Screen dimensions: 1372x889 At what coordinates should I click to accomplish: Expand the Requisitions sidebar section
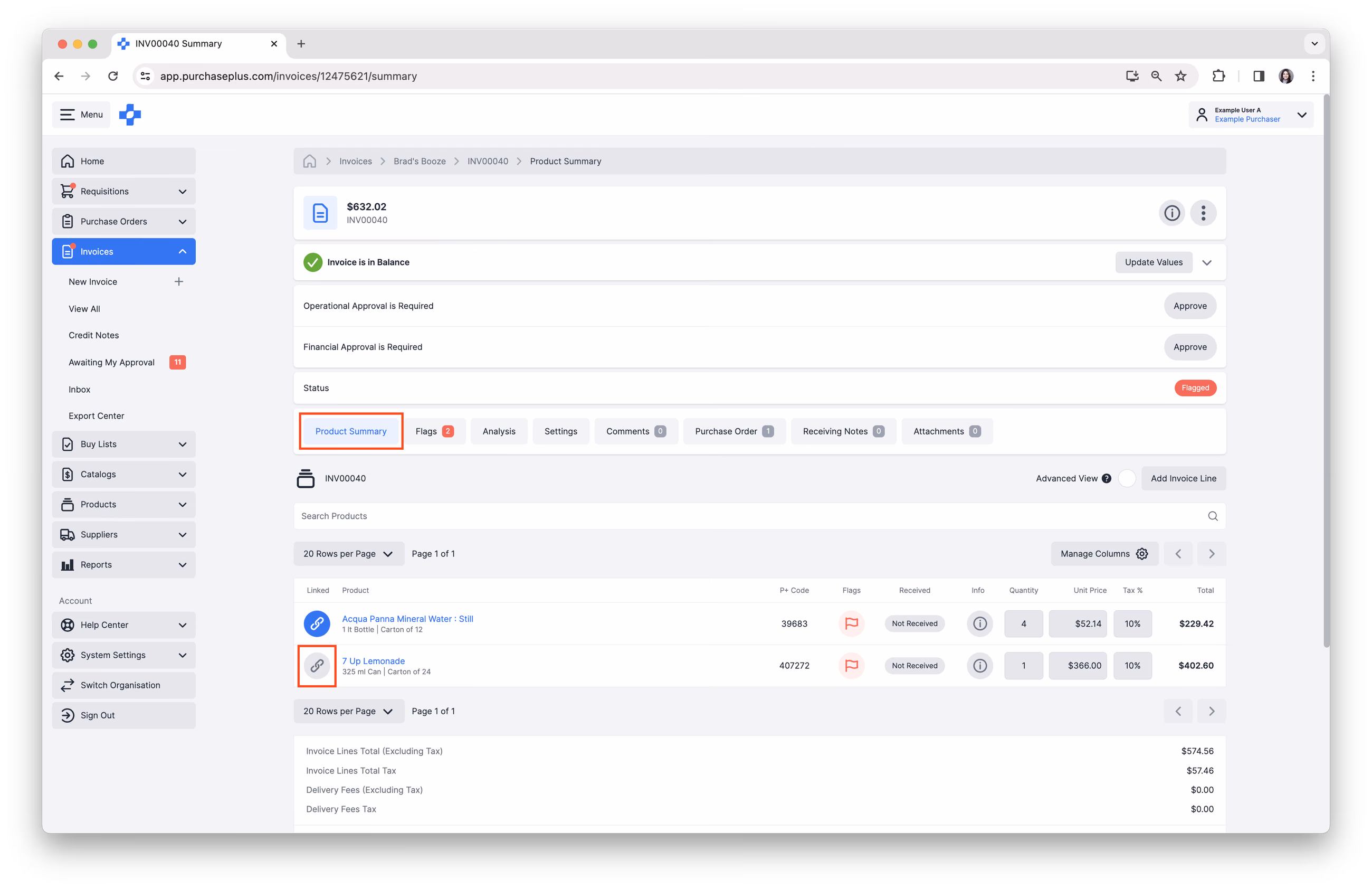pos(123,192)
